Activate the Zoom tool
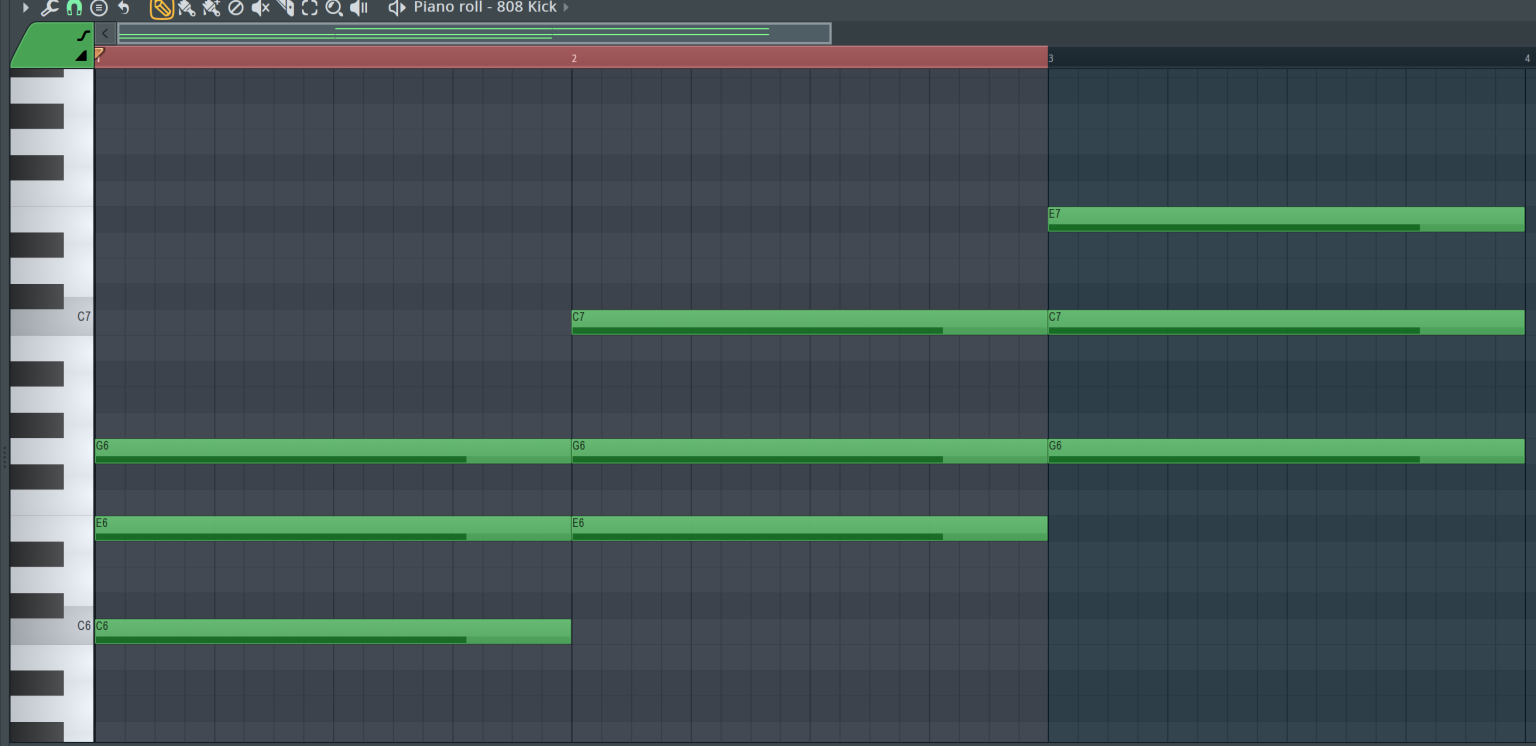Viewport: 1536px width, 746px height. tap(336, 8)
